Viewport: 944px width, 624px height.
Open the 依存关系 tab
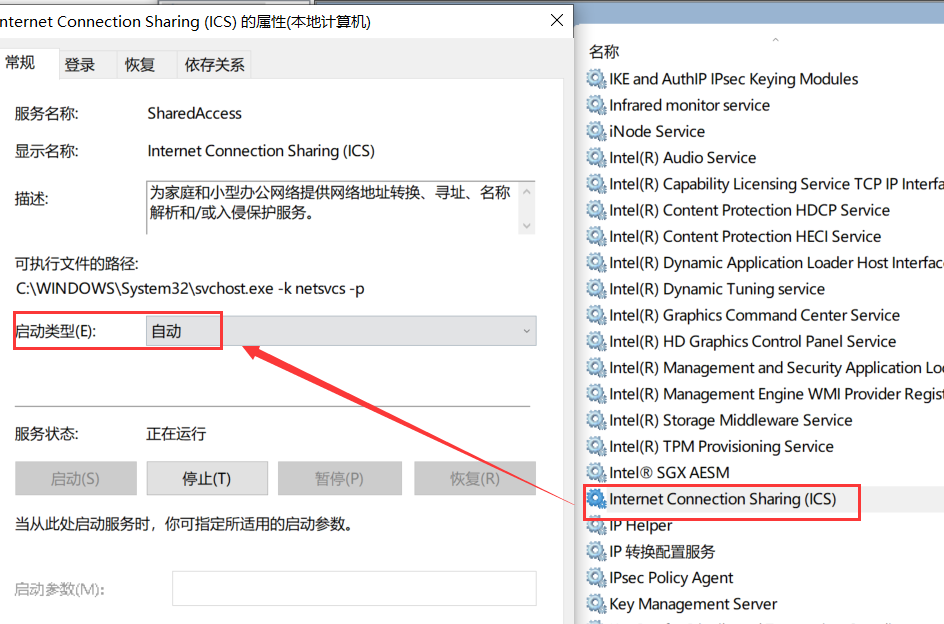pos(214,64)
